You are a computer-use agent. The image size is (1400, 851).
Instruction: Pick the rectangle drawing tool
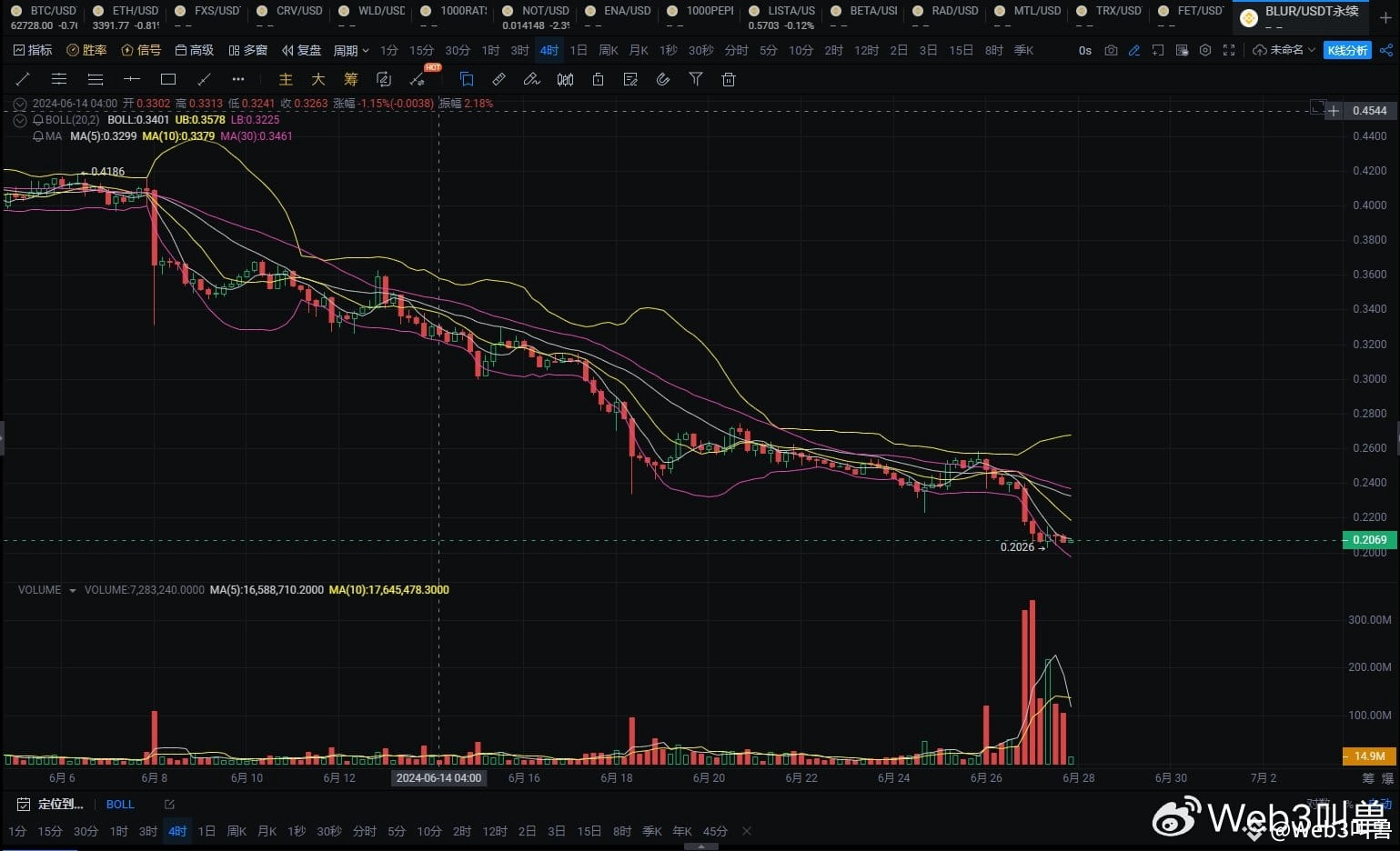(168, 79)
